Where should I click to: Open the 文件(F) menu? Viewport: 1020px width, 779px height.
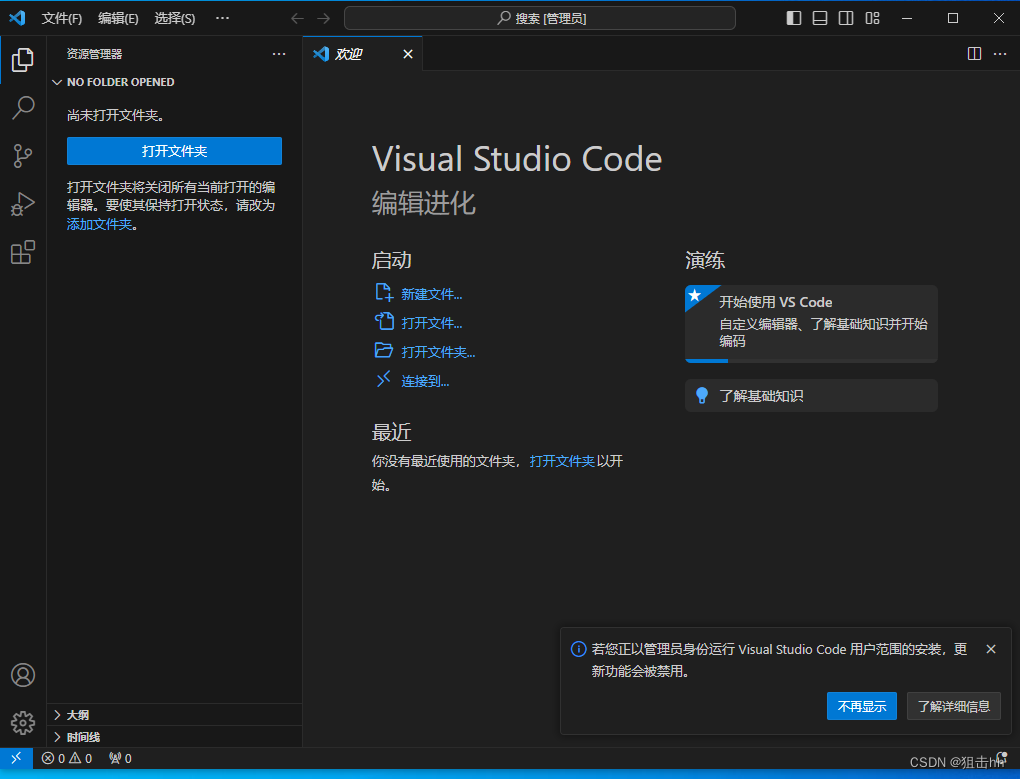point(62,18)
